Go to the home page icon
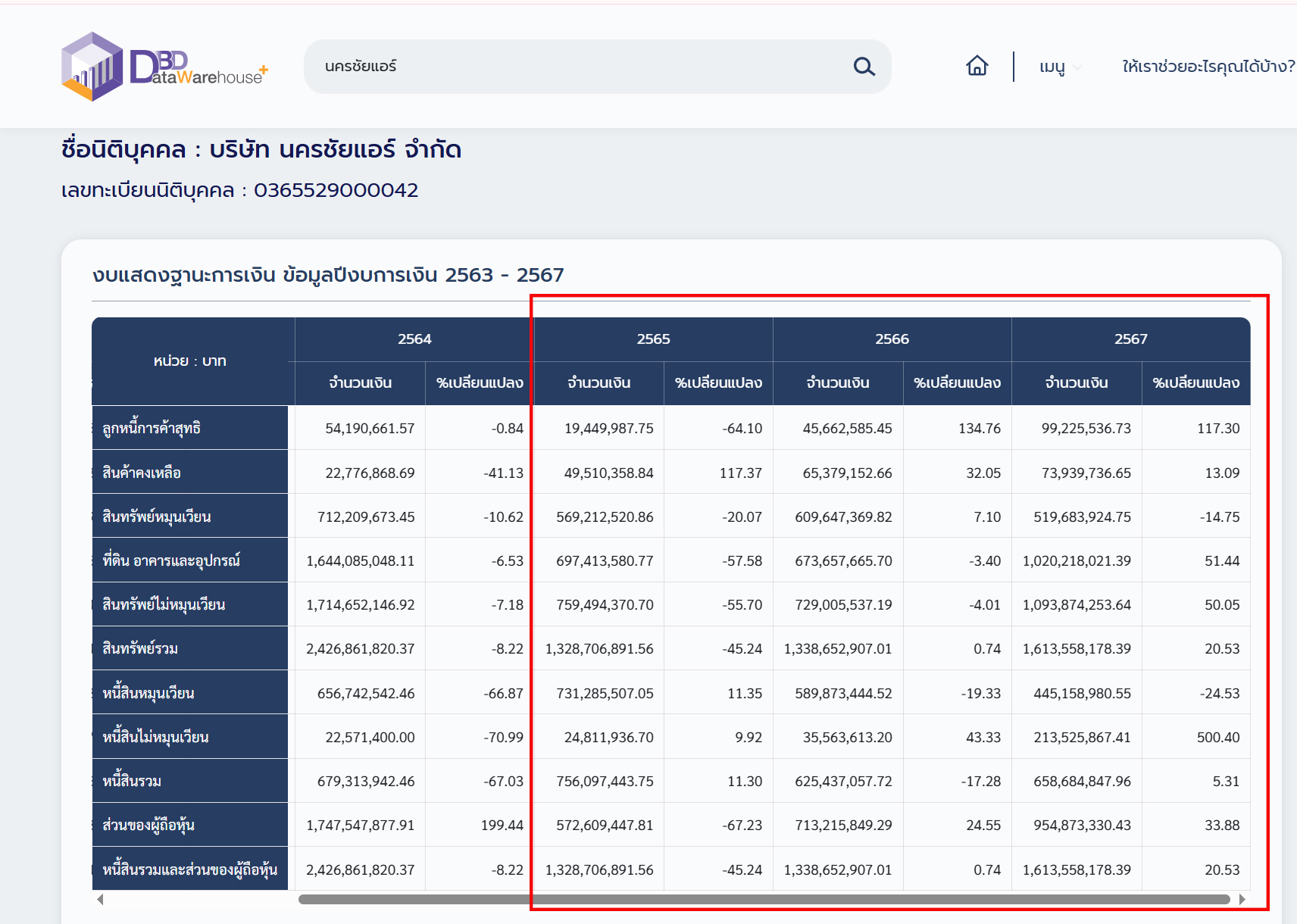 coord(977,67)
